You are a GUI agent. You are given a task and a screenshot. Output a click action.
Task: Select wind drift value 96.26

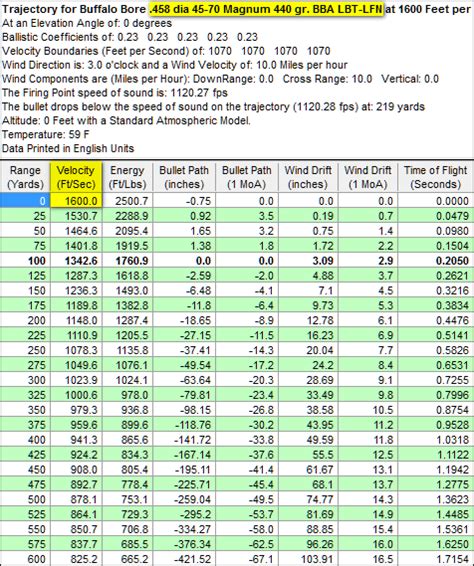pos(308,544)
